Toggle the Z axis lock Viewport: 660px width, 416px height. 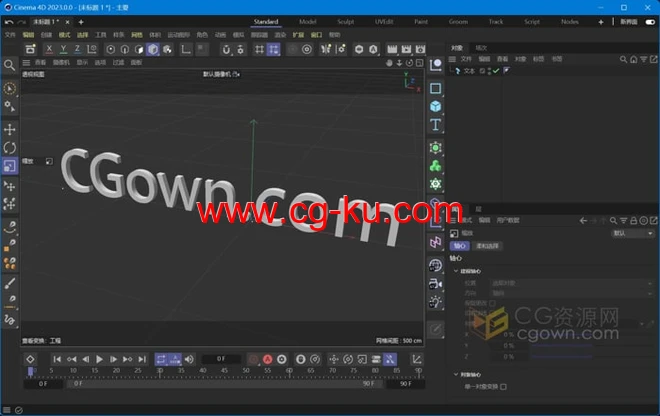tap(77, 49)
